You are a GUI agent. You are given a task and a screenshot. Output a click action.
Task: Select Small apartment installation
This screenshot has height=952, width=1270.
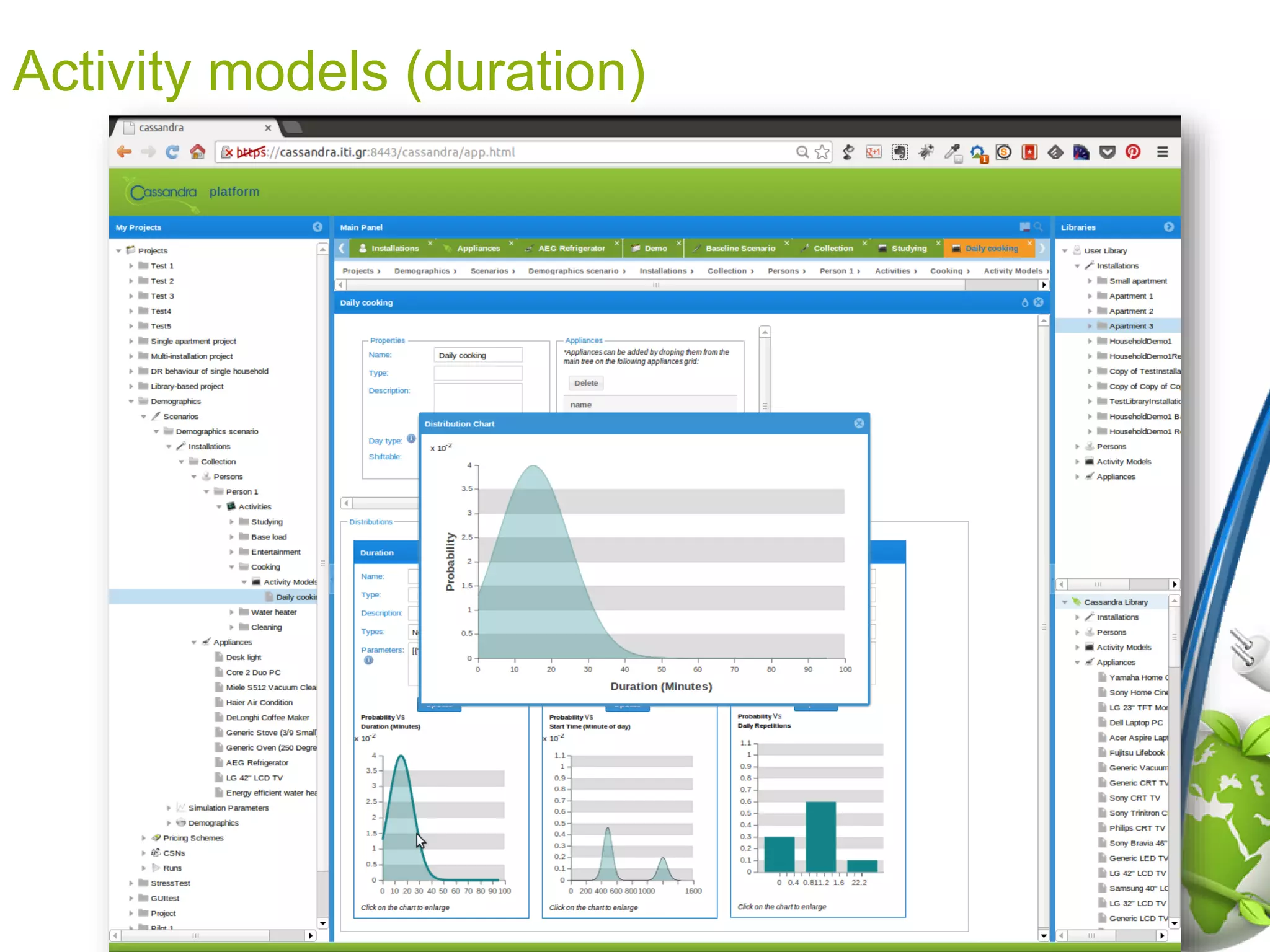tap(1138, 281)
